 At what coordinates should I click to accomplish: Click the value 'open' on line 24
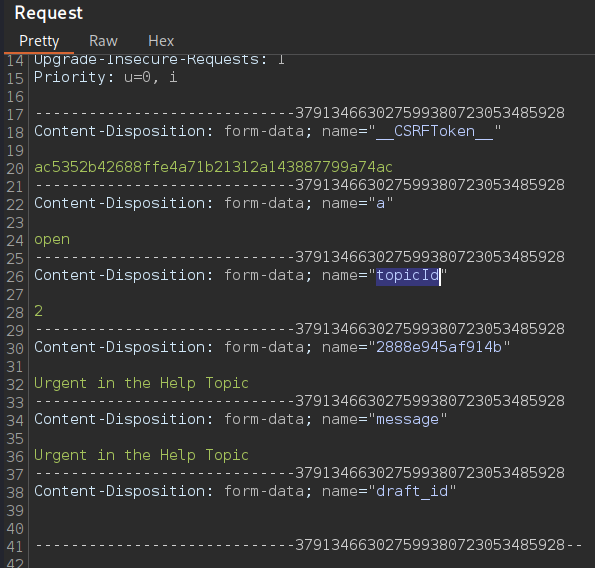pyautogui.click(x=52, y=239)
